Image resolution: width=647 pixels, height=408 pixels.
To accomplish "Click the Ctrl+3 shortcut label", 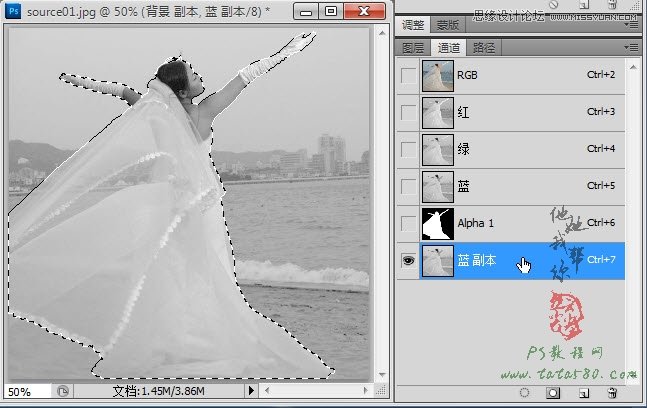I will tap(601, 112).
